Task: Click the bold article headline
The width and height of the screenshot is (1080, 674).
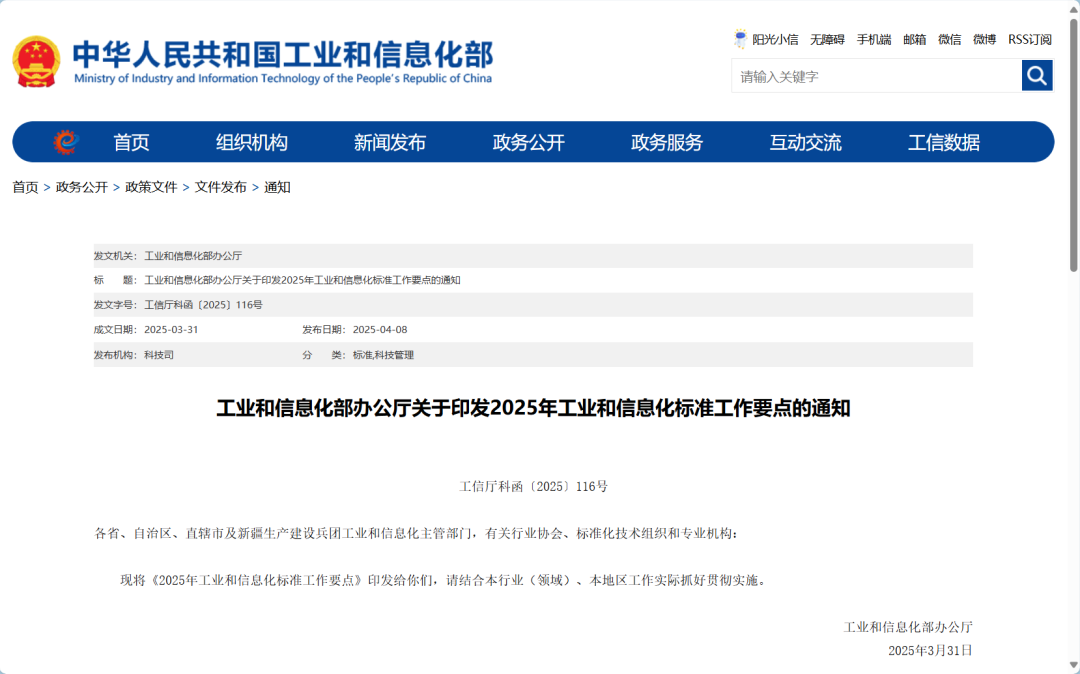Action: pyautogui.click(x=533, y=408)
